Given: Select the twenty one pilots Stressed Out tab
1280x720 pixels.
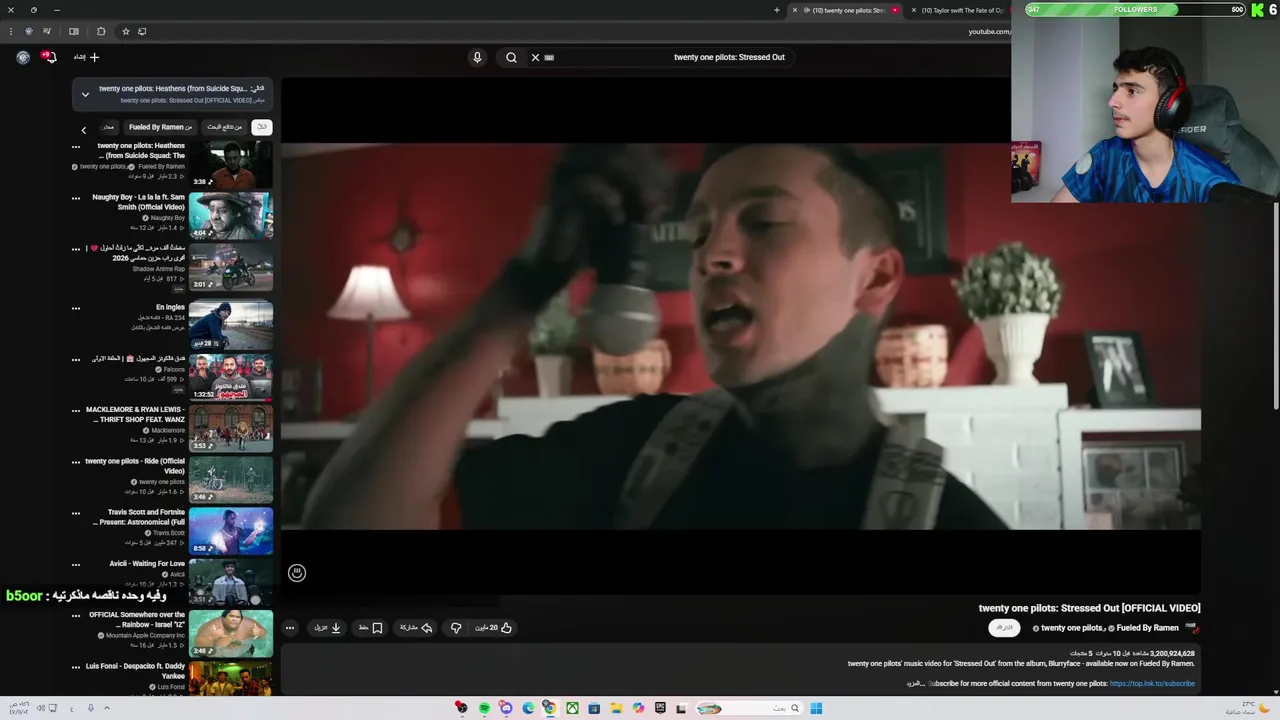Looking at the screenshot, I should point(846,10).
